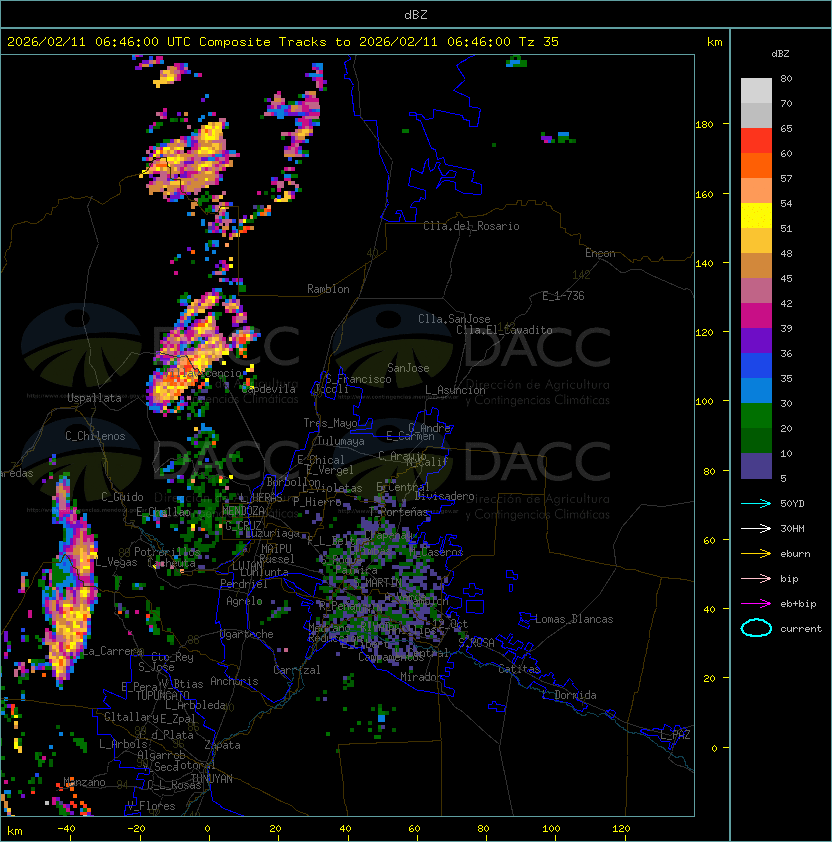Click the 'eb+bip' legend label
The width and height of the screenshot is (832, 842).
[798, 604]
